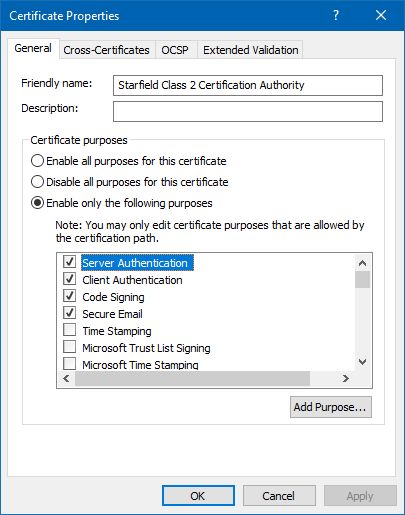Click the vertical scrollbar thumb in purposes list

tap(362, 279)
